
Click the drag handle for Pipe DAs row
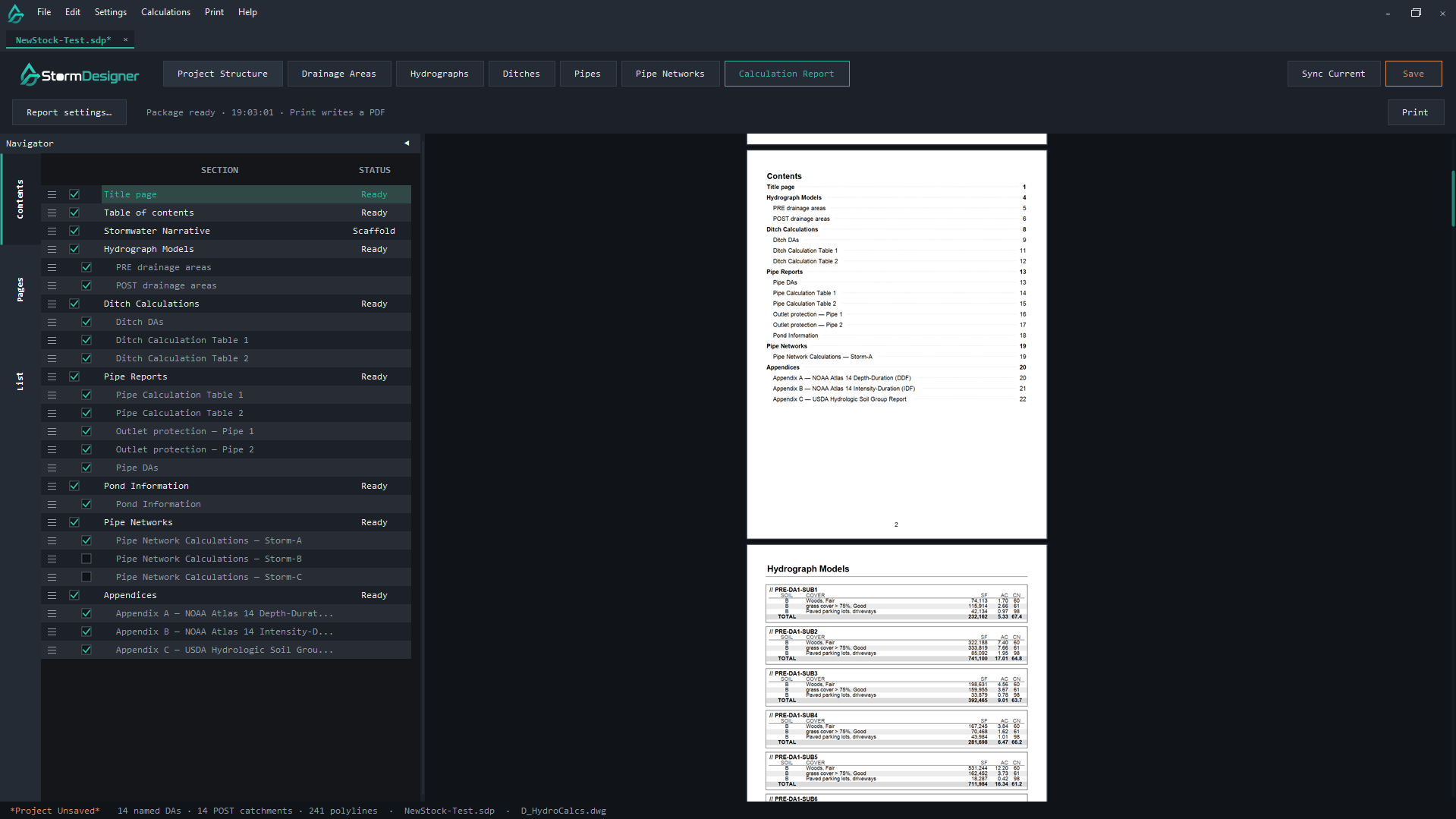tap(52, 468)
